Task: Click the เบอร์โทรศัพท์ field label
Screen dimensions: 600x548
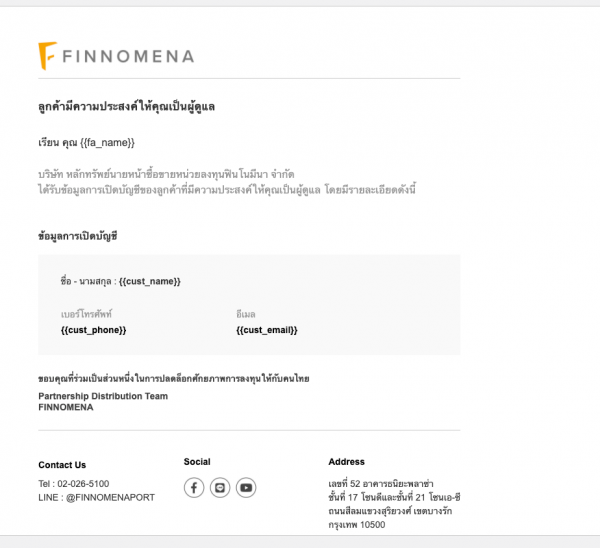Action: point(87,314)
